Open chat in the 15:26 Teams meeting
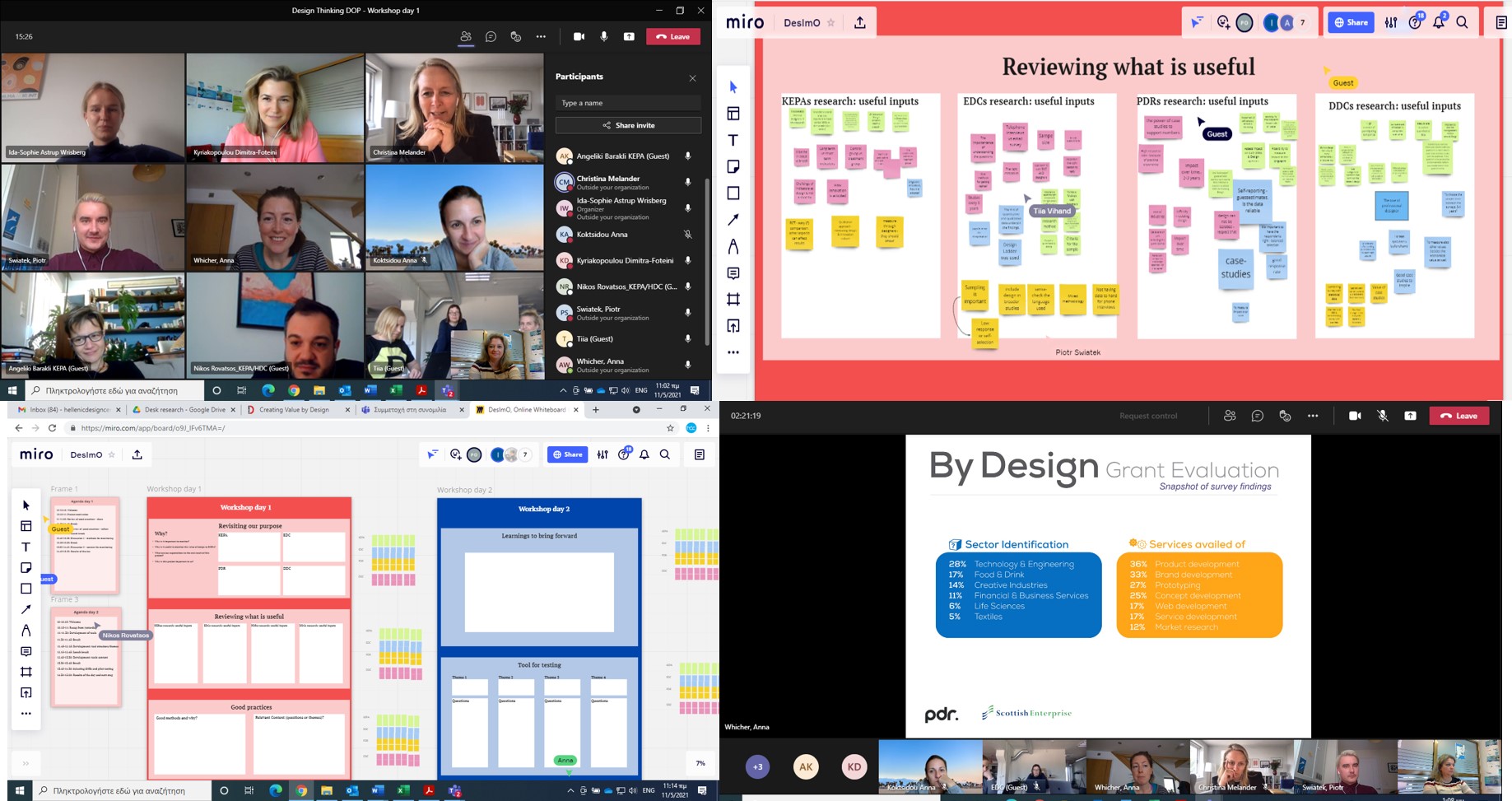Screen dimensions: 1512x801 point(491,36)
